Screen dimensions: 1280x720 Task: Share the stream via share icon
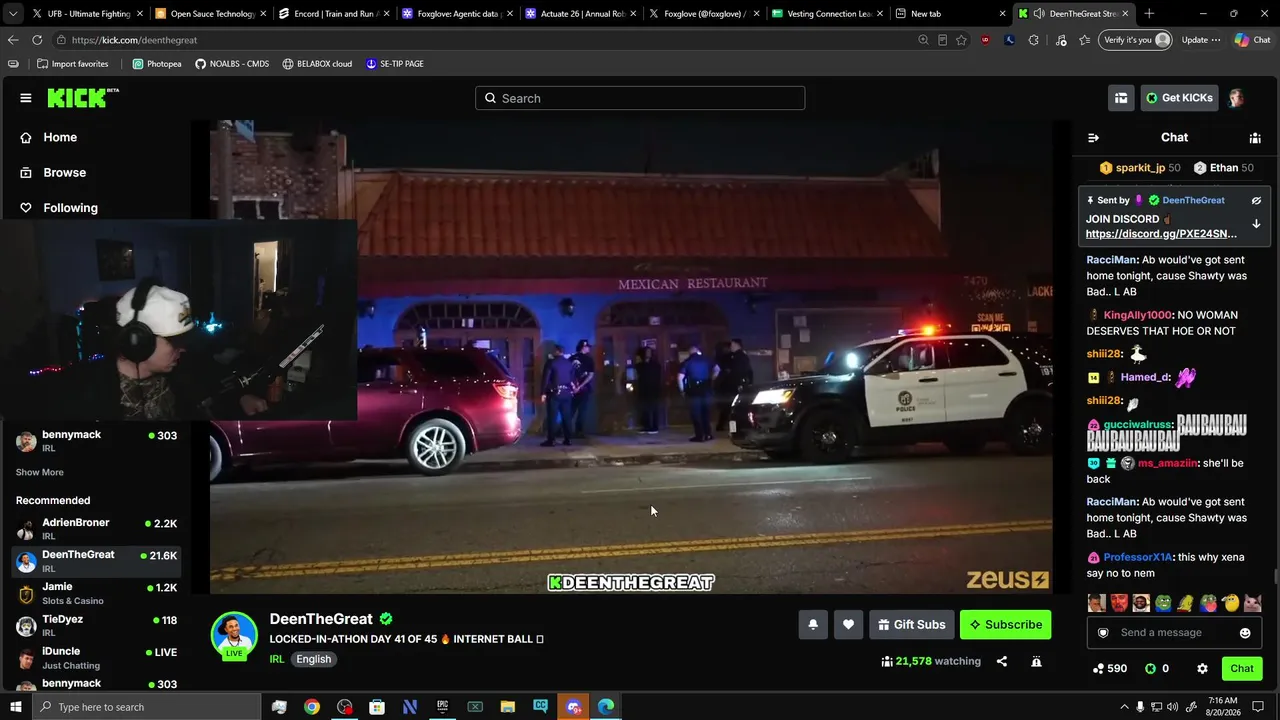[1002, 661]
